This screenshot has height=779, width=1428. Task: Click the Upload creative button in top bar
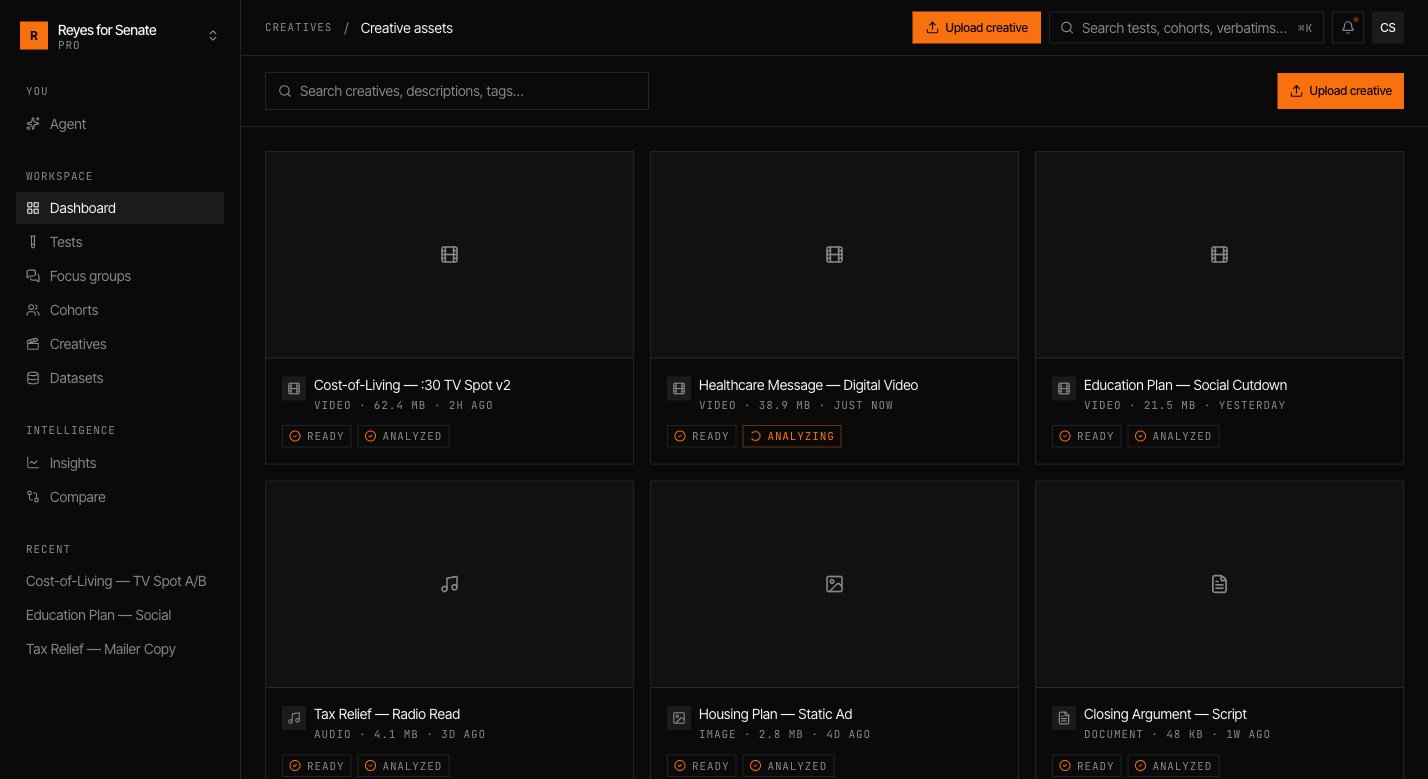[976, 28]
